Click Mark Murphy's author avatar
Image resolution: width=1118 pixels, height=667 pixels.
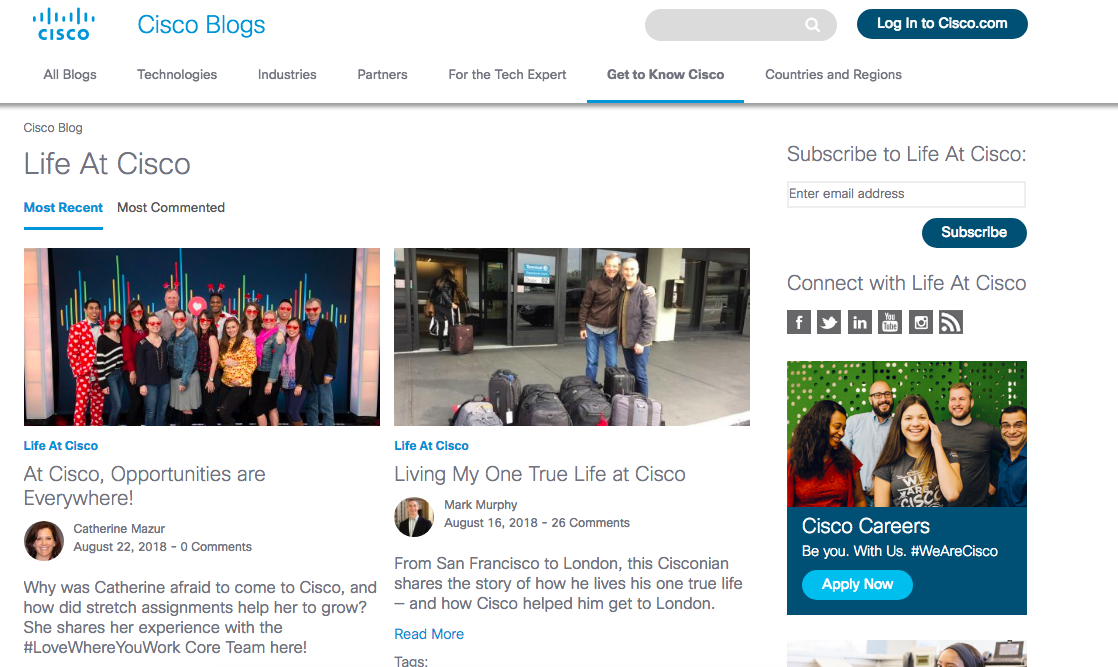414,516
